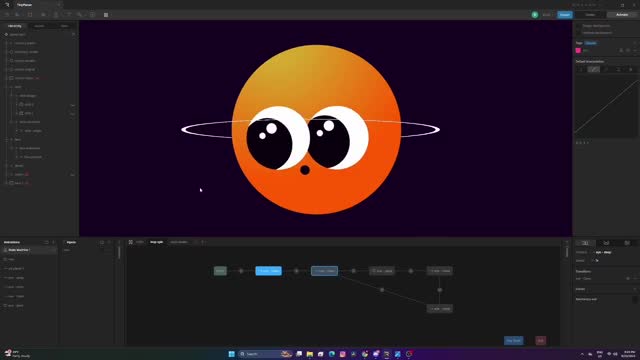Click the blue tag next to Fills label
This screenshot has width=640, height=360.
pyautogui.click(x=591, y=43)
